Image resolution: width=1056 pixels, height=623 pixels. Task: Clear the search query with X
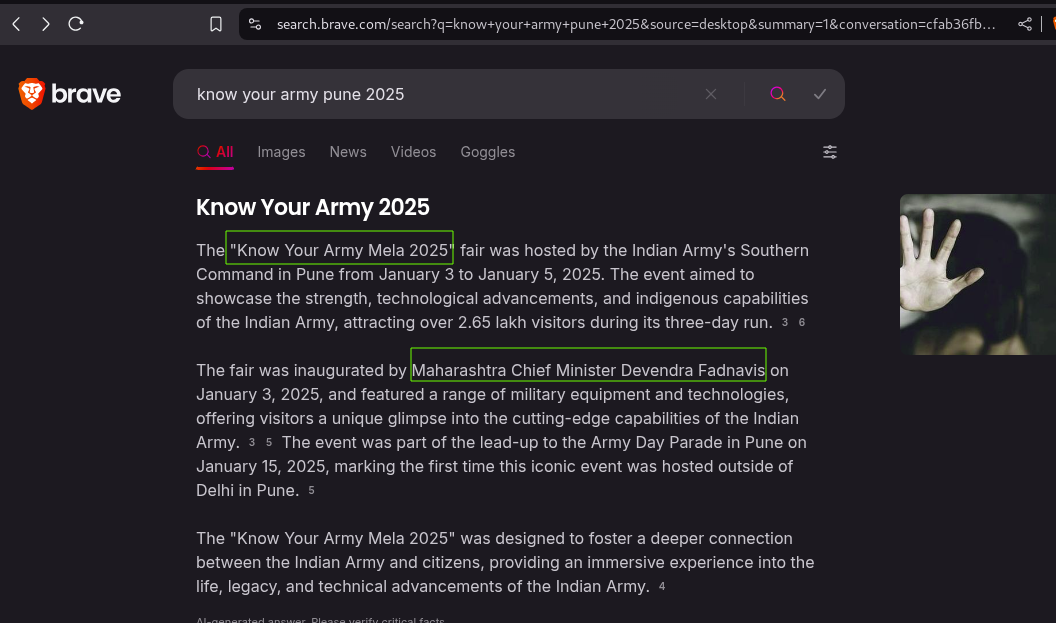pyautogui.click(x=711, y=94)
